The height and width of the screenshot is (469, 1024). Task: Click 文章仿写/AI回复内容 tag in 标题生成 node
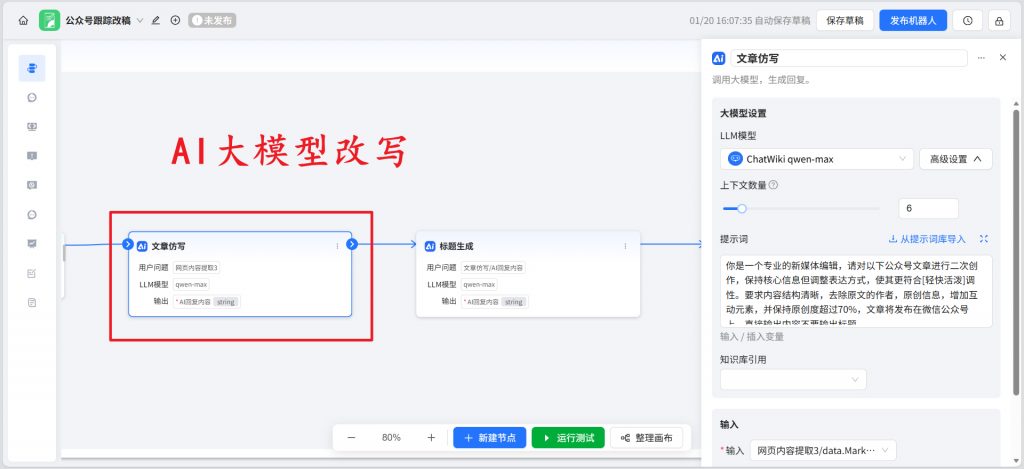[493, 268]
